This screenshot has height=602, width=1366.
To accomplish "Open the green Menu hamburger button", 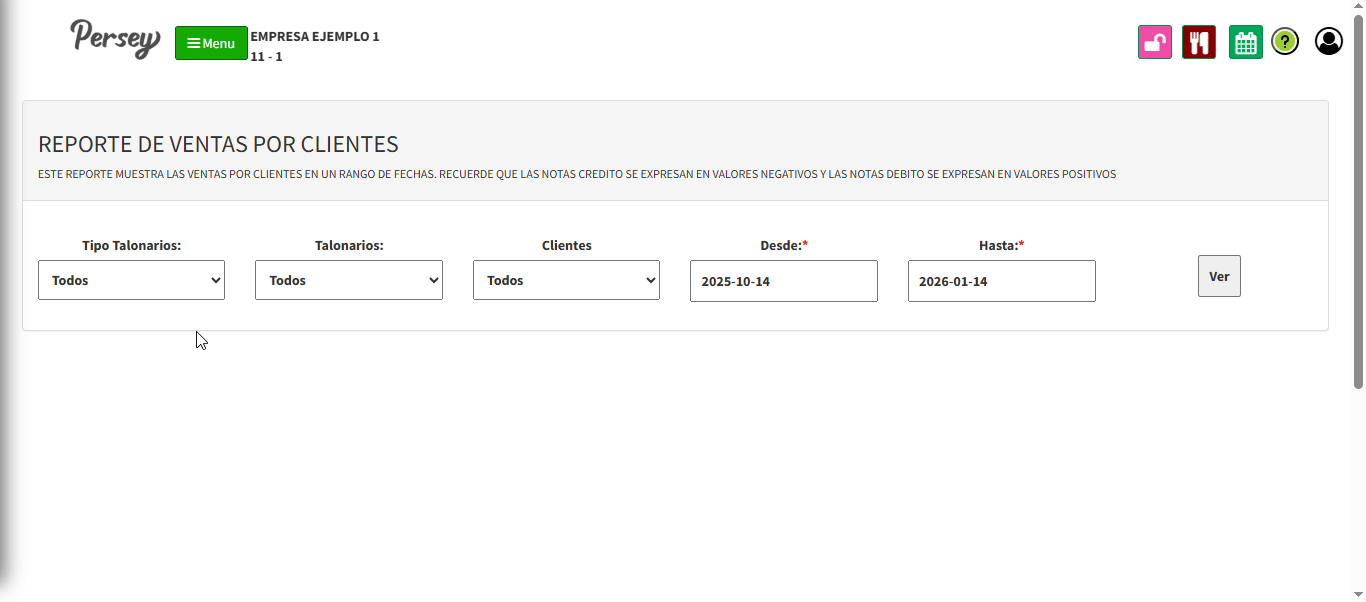I will coord(211,43).
